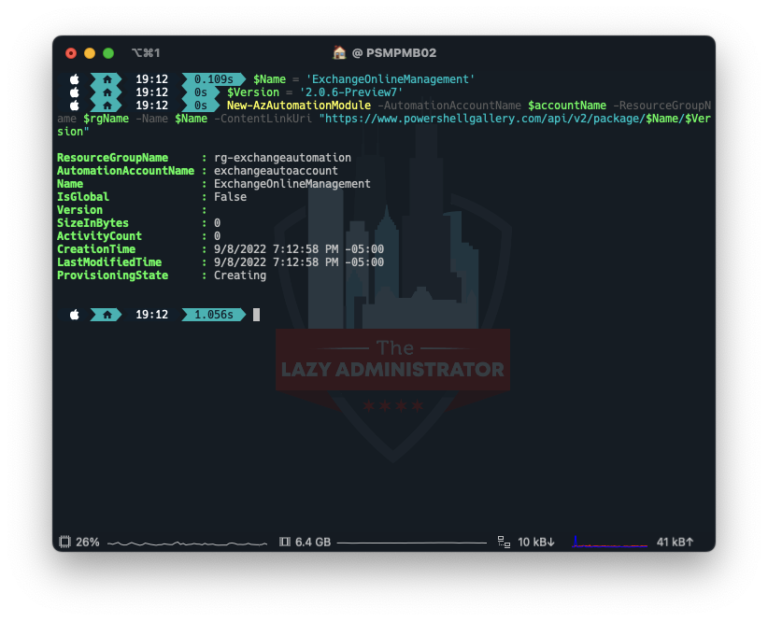768x621 pixels.
Task: Click the ProvisioningState property label
Action: (x=112, y=276)
